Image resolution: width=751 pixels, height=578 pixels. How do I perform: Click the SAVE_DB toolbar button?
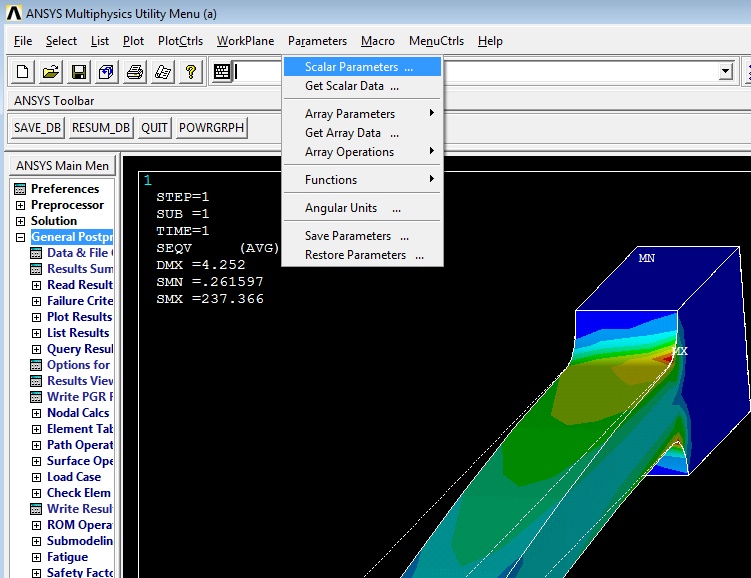click(x=37, y=128)
